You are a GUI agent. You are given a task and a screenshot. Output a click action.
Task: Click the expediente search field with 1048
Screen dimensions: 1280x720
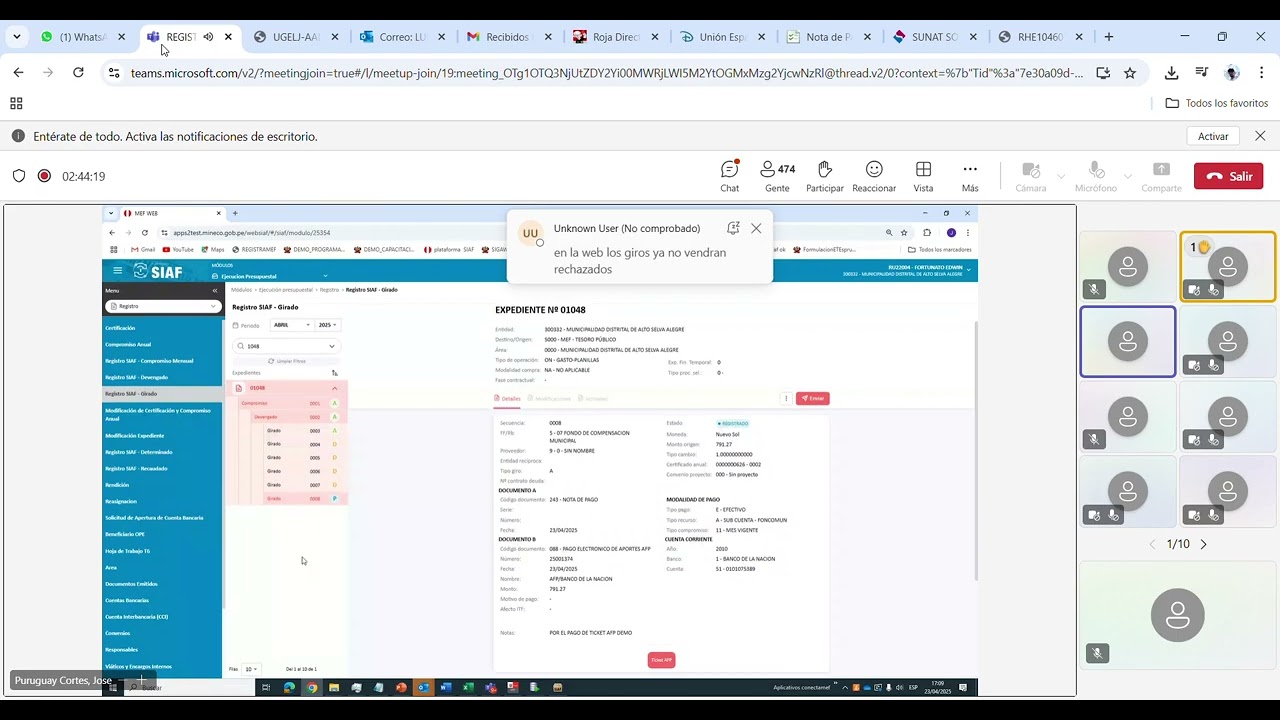286,346
